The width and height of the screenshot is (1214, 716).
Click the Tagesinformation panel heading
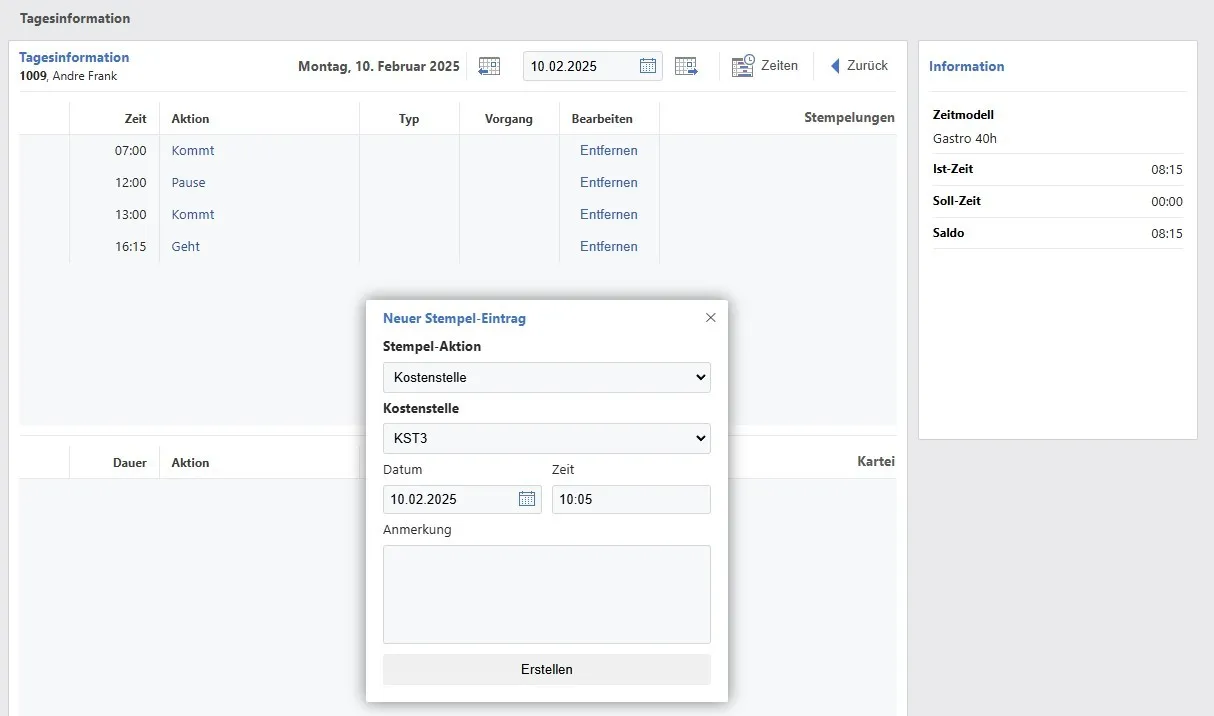pyautogui.click(x=74, y=58)
